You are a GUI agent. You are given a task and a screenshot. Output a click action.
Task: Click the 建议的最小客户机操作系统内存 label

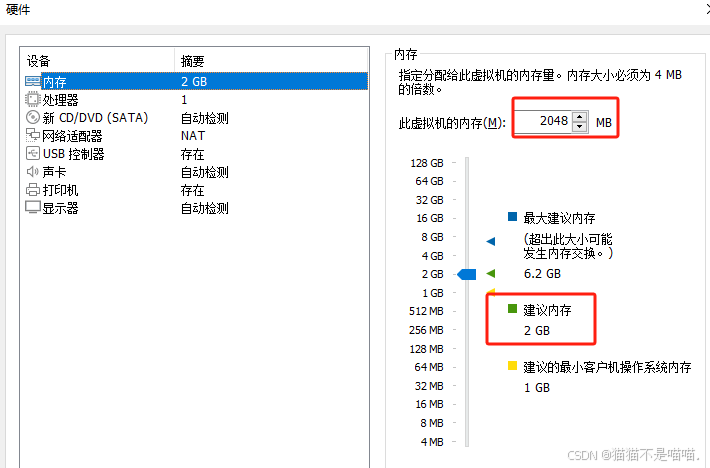pyautogui.click(x=607, y=367)
